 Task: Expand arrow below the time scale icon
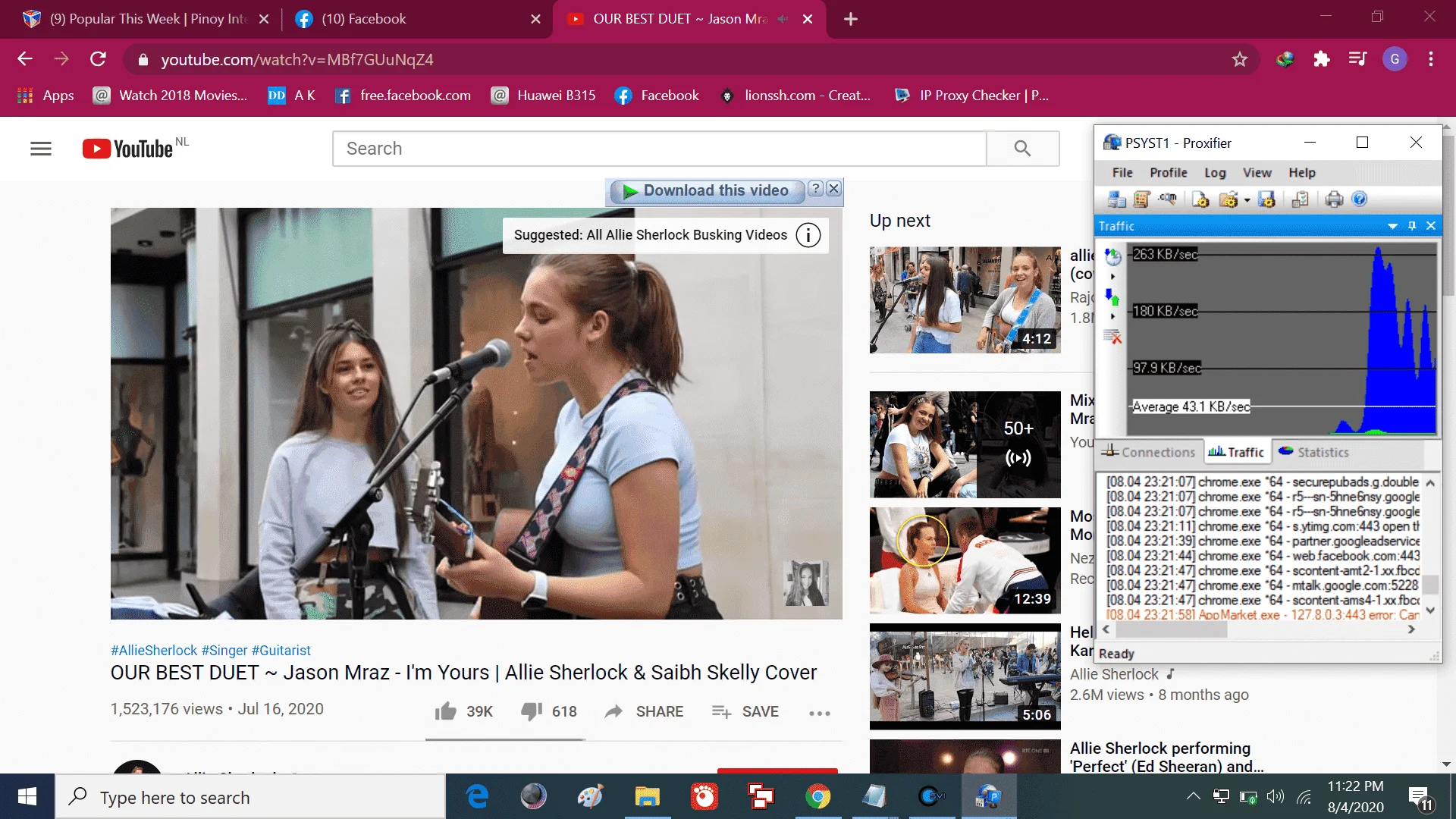pos(1112,277)
